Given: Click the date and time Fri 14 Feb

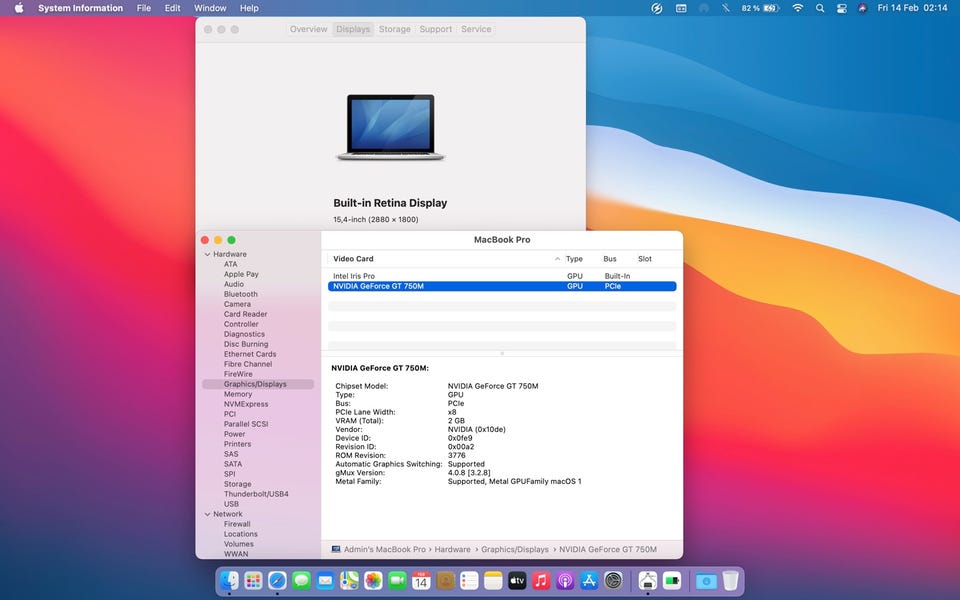Looking at the screenshot, I should click(912, 8).
